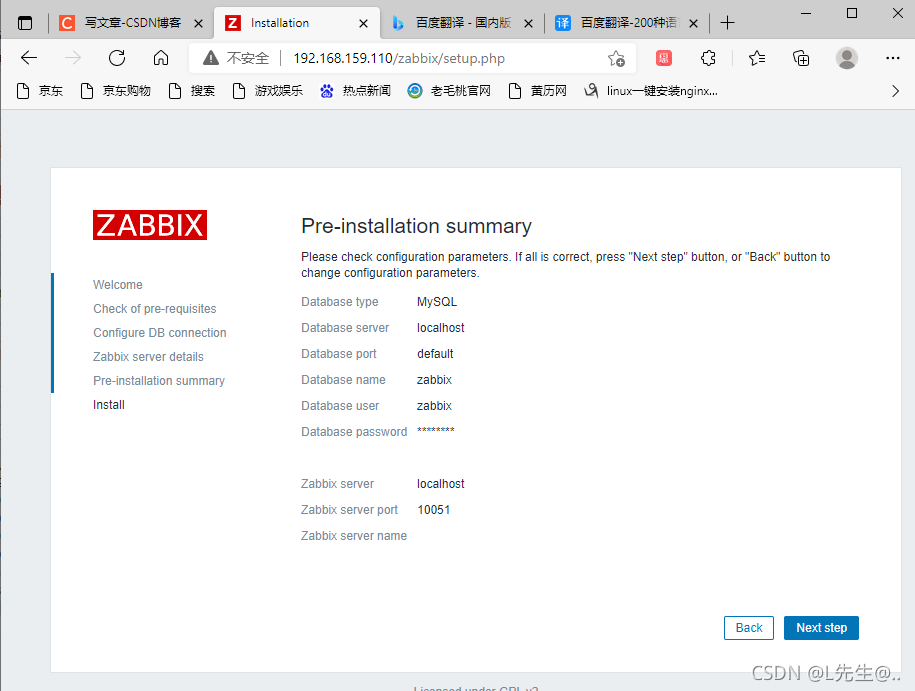The width and height of the screenshot is (915, 691).
Task: Click the Database port default value
Action: (435, 354)
